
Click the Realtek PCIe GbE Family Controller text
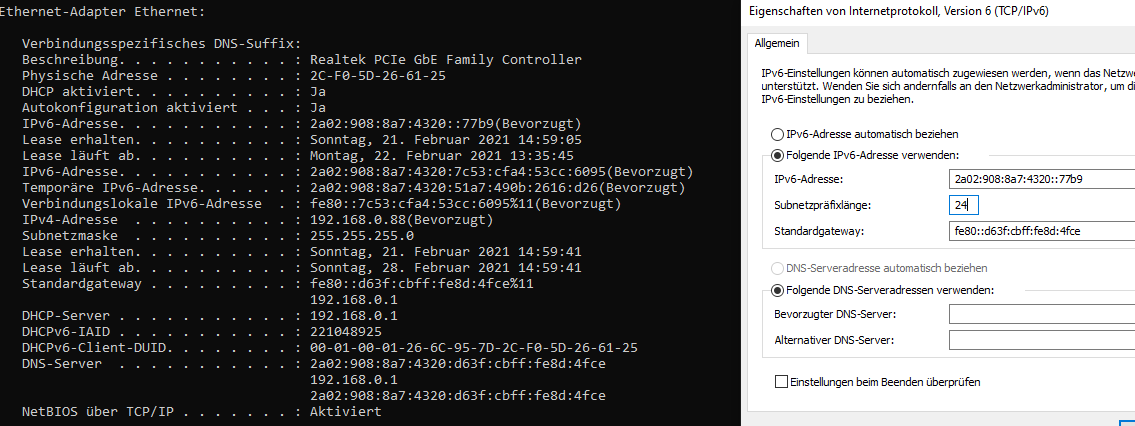pos(446,59)
